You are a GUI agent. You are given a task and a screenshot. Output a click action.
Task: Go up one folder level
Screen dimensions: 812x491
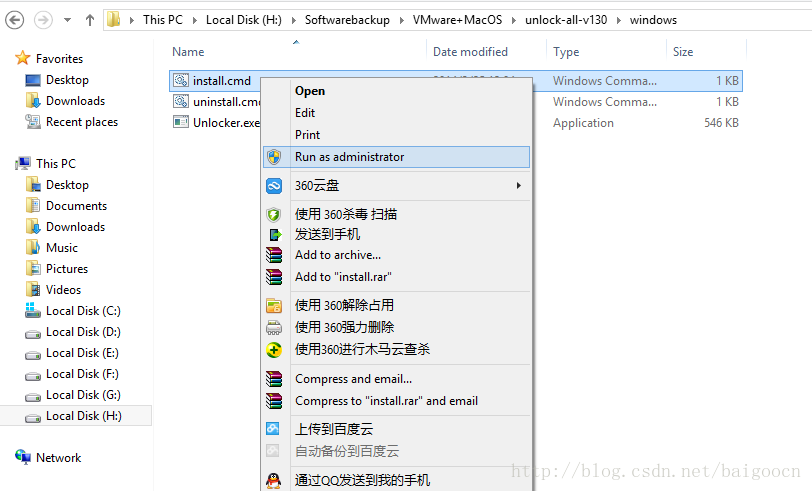(90, 20)
